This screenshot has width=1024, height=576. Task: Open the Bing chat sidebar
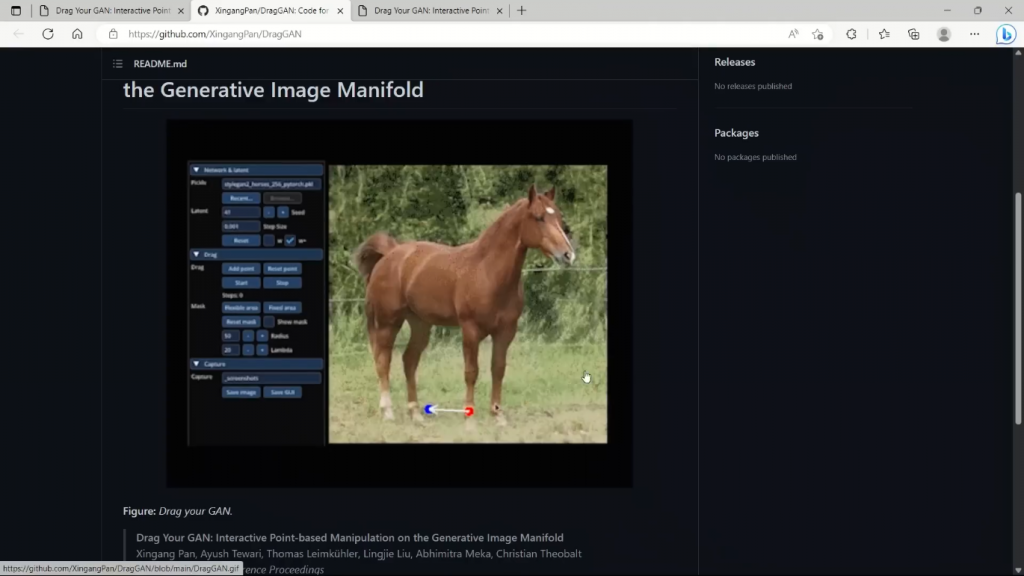(x=1006, y=34)
